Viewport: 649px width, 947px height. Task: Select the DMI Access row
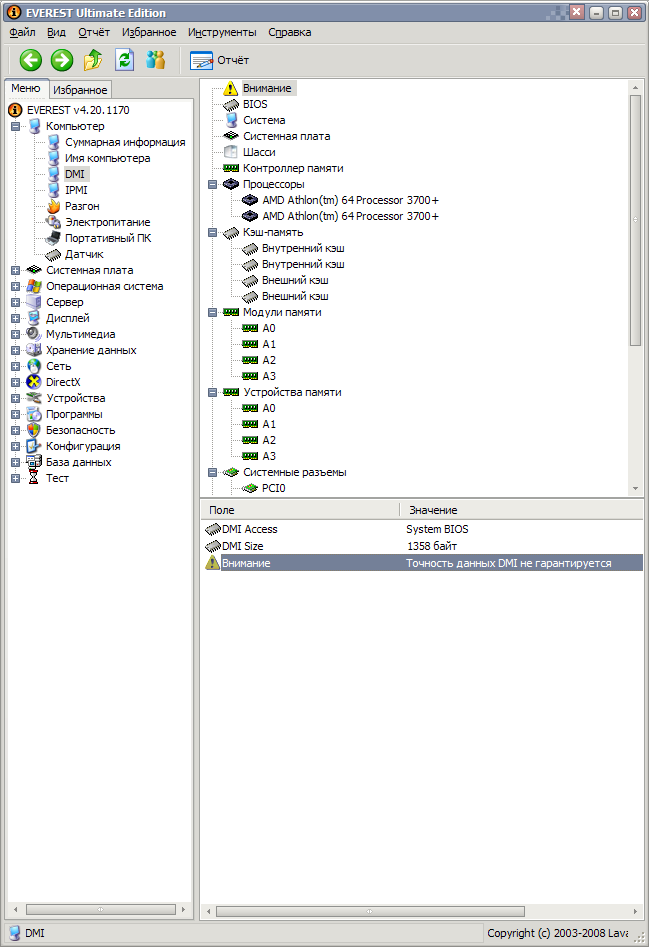pyautogui.click(x=422, y=529)
